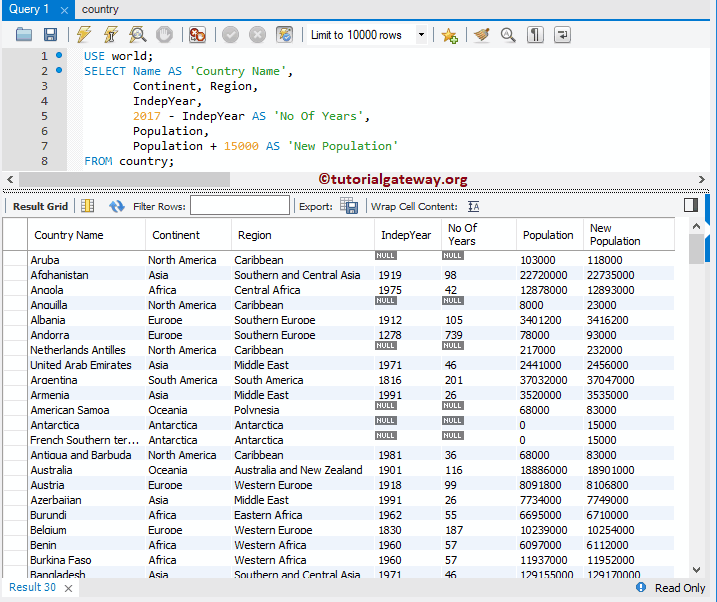Save query as snippet using star icon
Image resolution: width=717 pixels, height=602 pixels.
click(450, 35)
